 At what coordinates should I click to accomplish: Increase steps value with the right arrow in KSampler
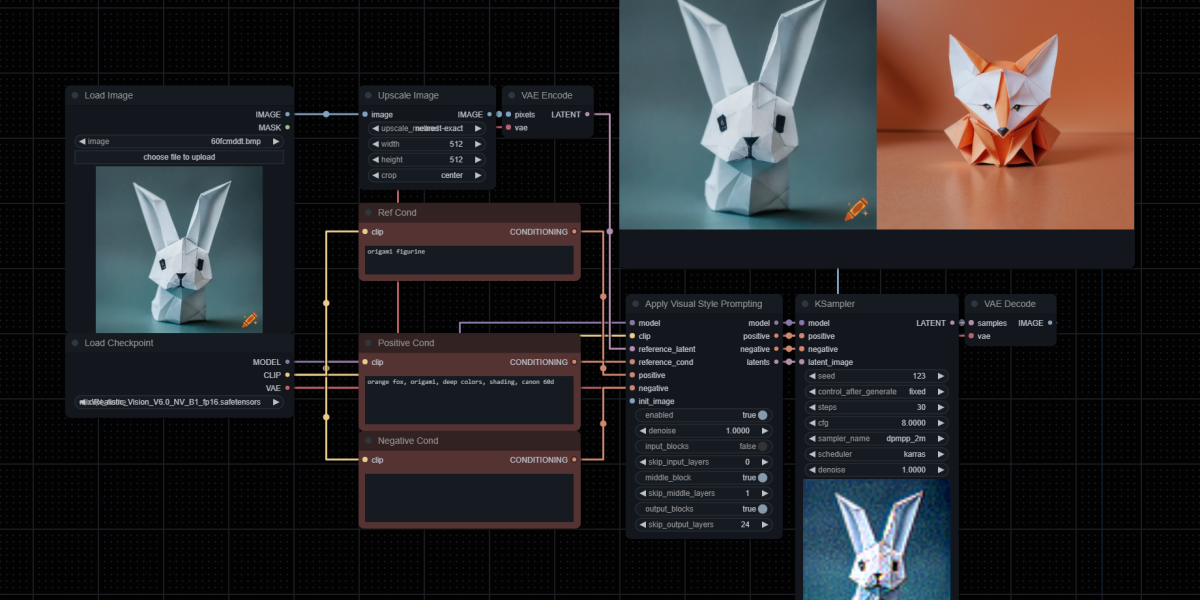pos(940,408)
